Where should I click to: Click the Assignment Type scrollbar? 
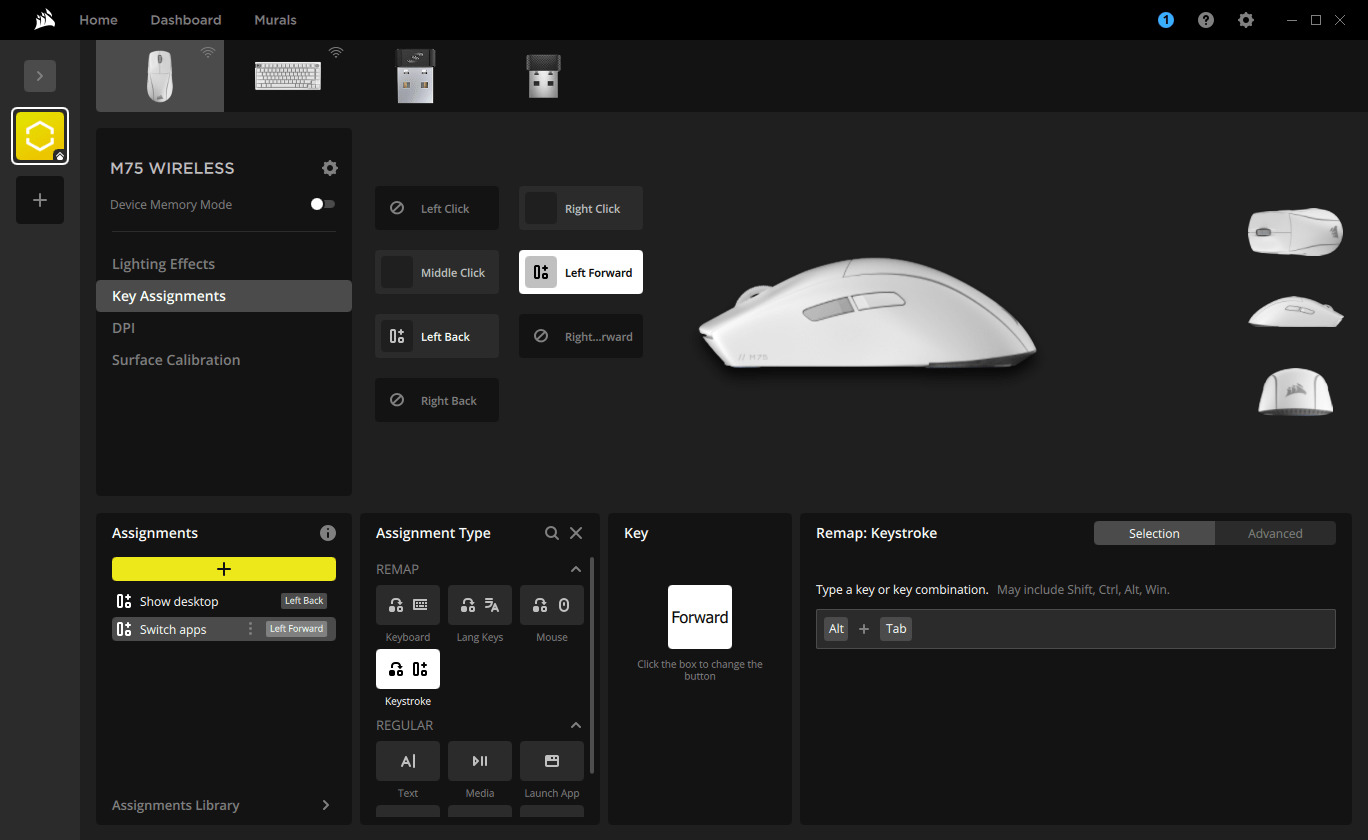pos(592,665)
